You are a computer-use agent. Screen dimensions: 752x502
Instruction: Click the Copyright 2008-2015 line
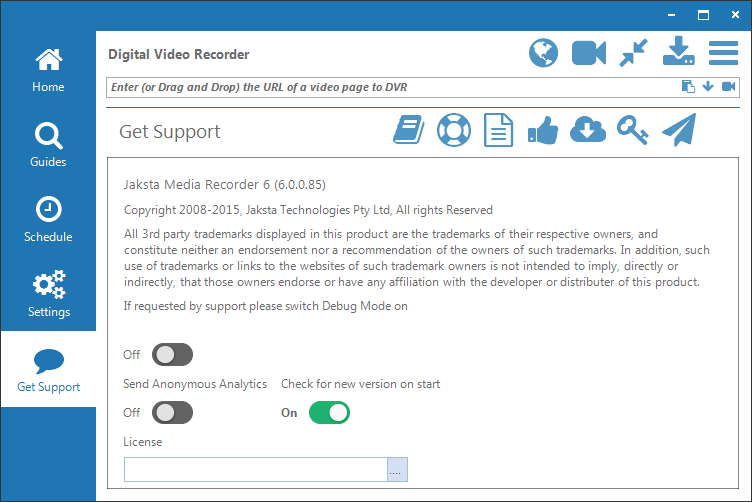[x=308, y=210]
